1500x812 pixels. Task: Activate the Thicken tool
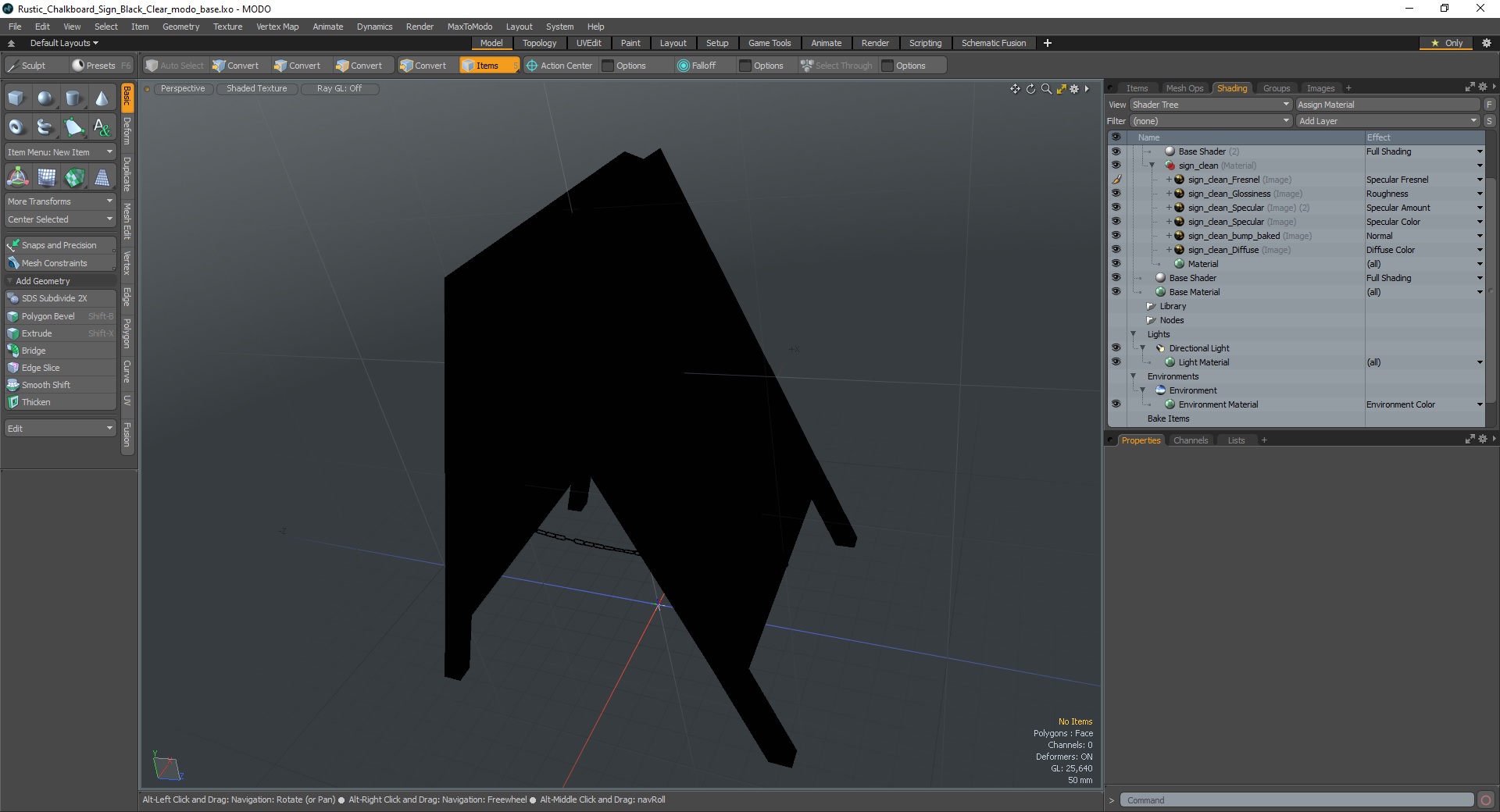coord(60,402)
